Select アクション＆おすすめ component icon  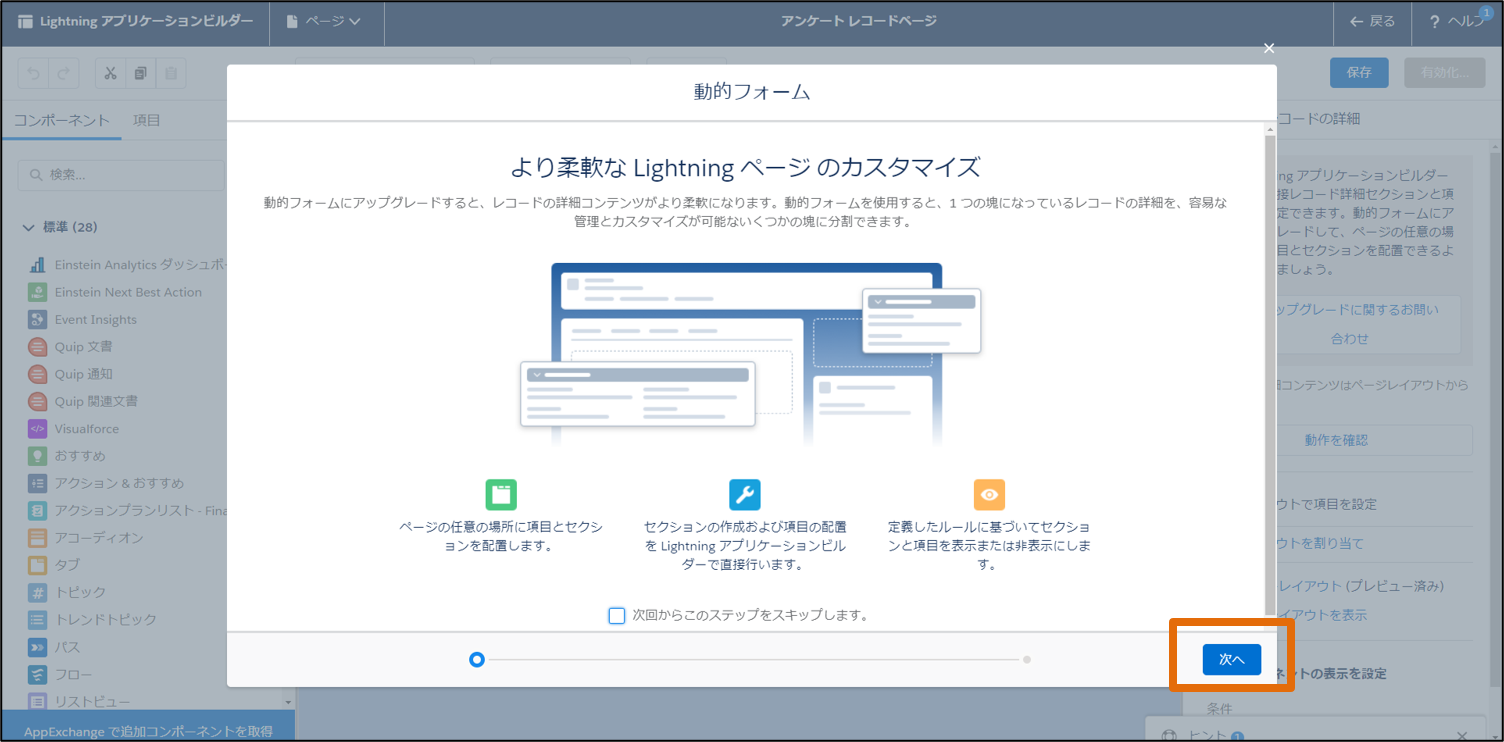(x=37, y=483)
